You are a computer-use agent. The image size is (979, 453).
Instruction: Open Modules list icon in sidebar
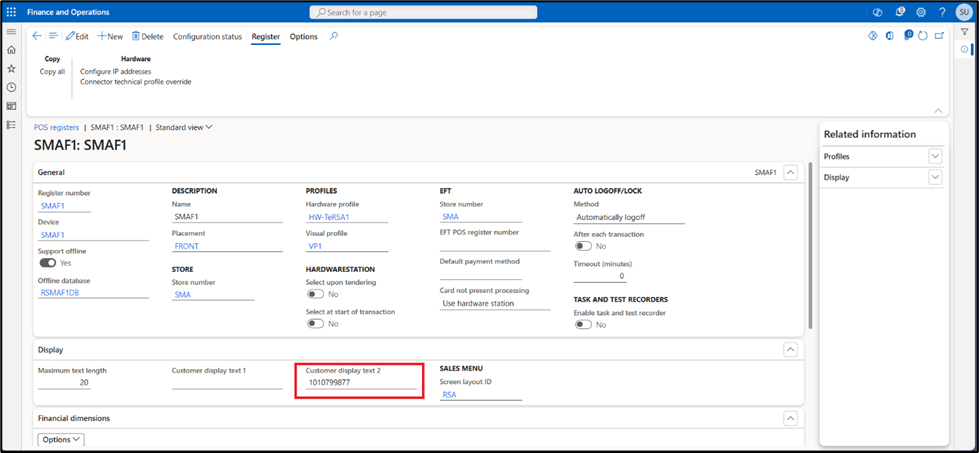(x=11, y=125)
